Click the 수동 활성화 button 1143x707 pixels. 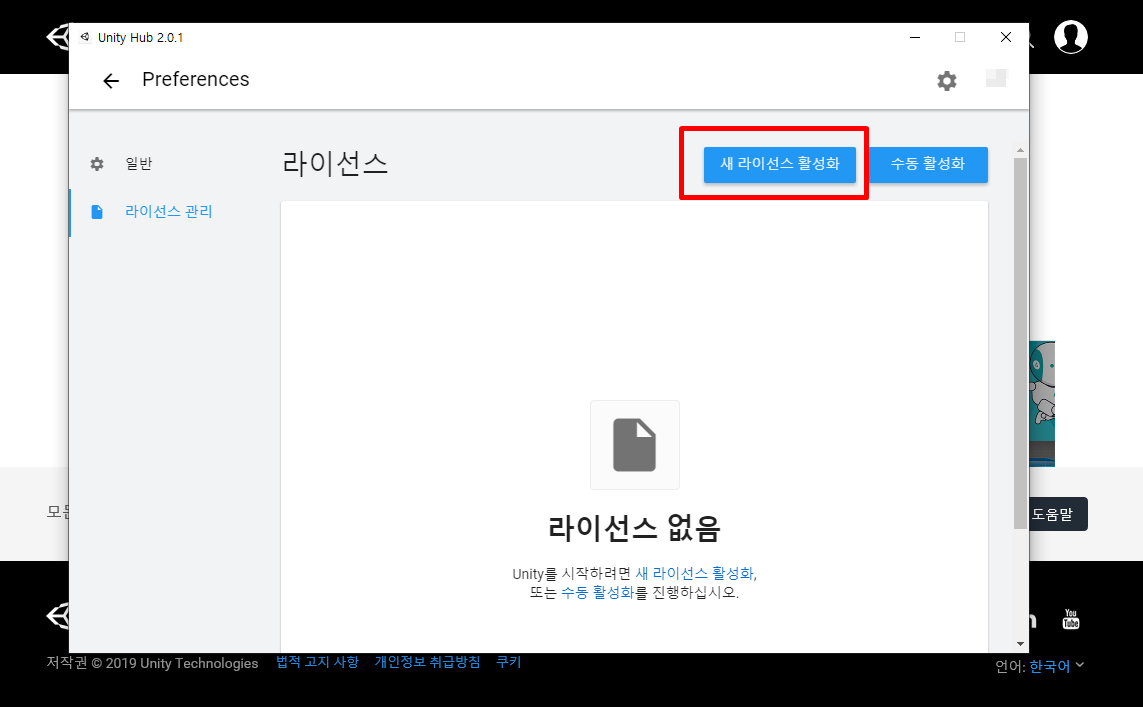pos(928,164)
